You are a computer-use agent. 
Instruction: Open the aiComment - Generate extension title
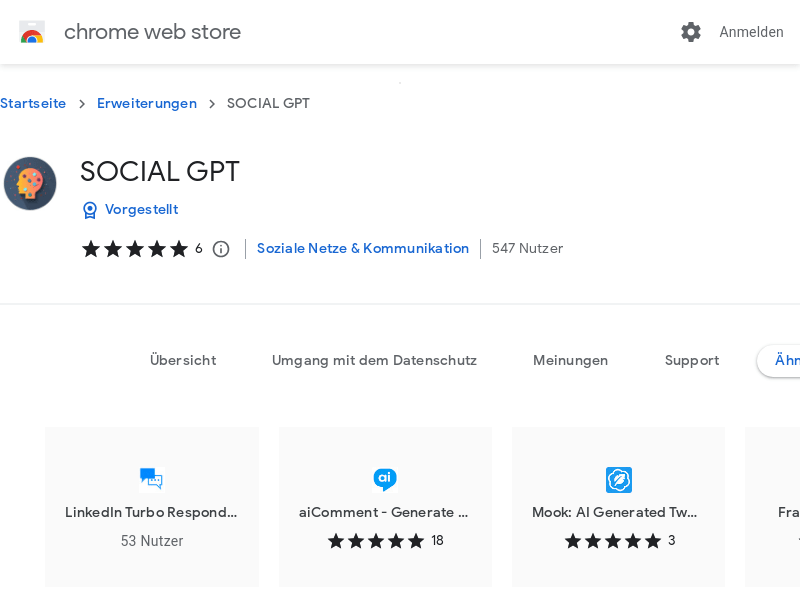[383, 512]
